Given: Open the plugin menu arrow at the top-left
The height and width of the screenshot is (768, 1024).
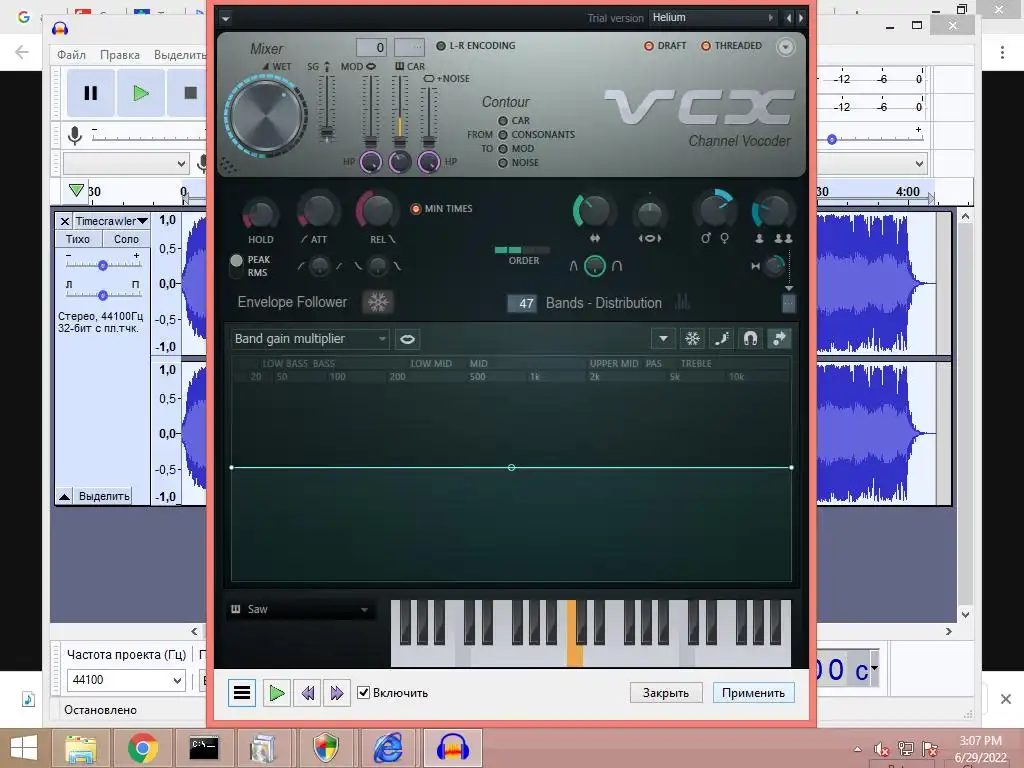Looking at the screenshot, I should coord(225,18).
